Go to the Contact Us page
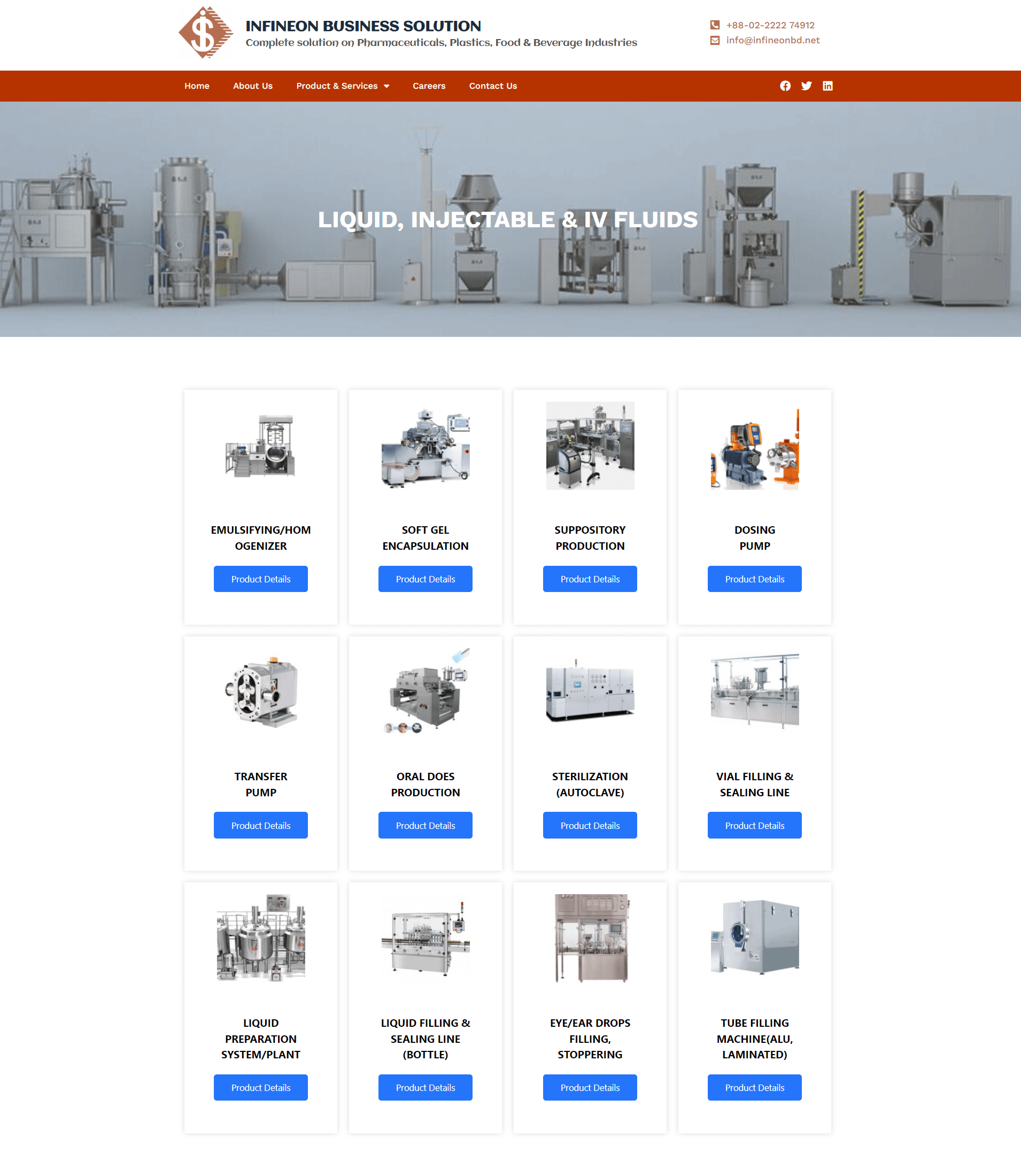This screenshot has width=1021, height=1176. (x=492, y=86)
